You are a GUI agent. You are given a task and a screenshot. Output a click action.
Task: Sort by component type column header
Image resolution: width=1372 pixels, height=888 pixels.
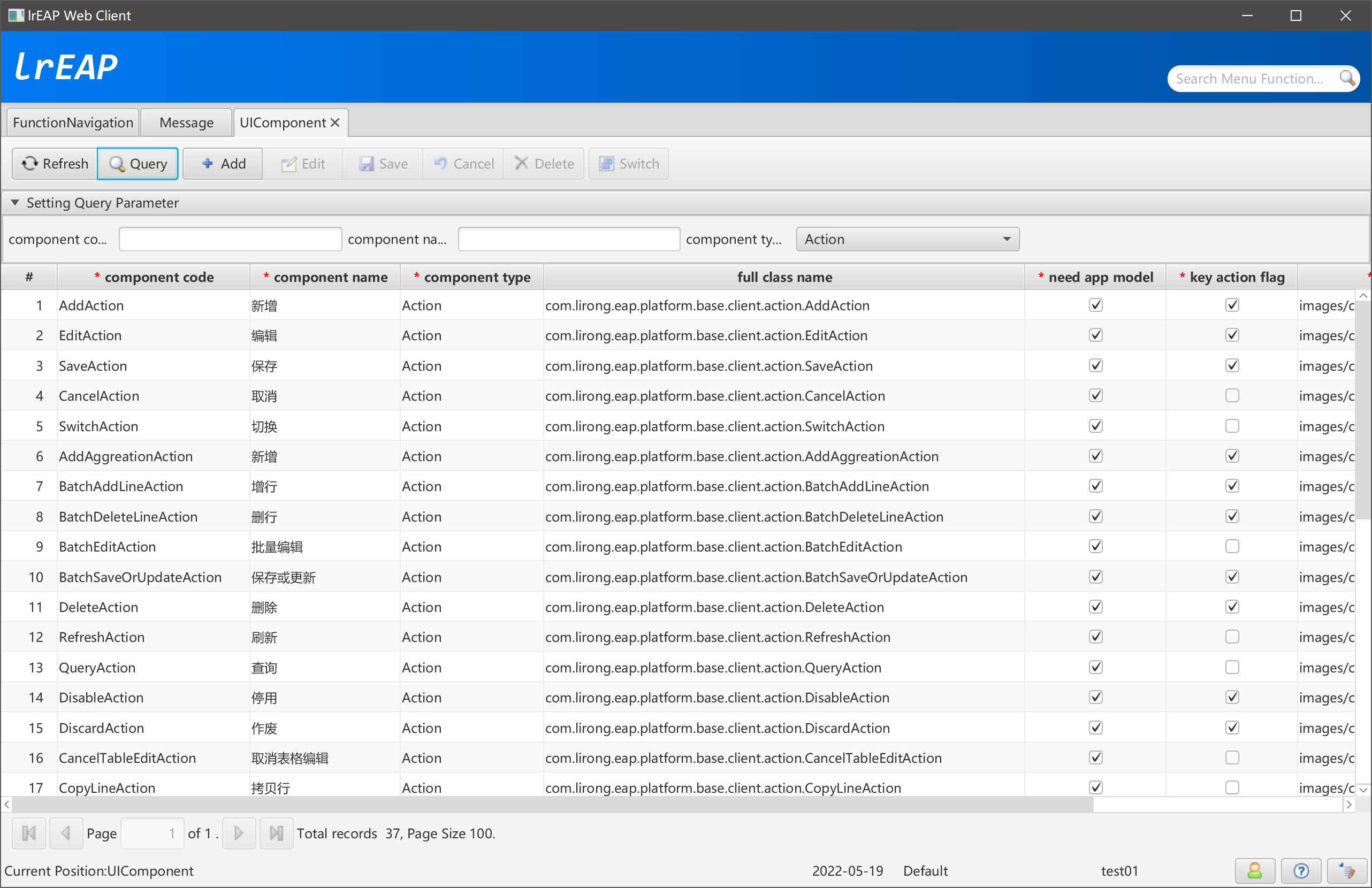click(x=471, y=277)
